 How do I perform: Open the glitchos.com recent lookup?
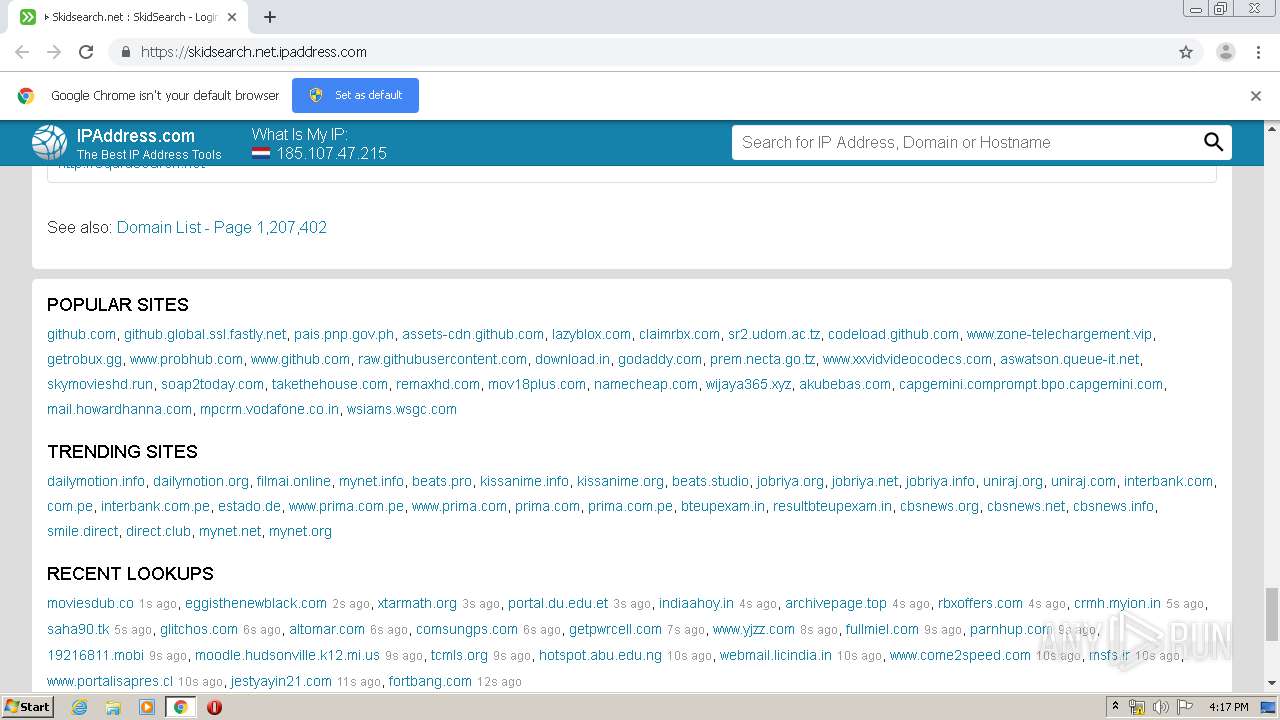[x=199, y=629]
